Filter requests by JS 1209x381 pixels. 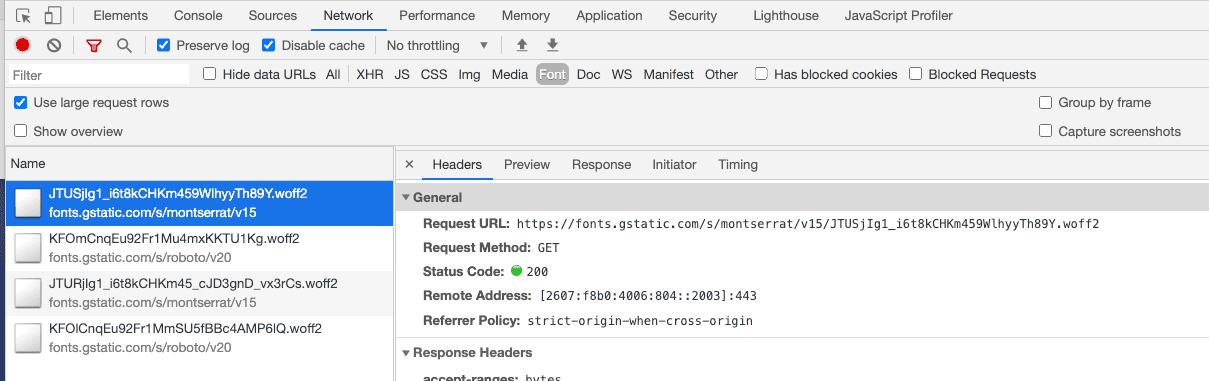[x=402, y=74]
